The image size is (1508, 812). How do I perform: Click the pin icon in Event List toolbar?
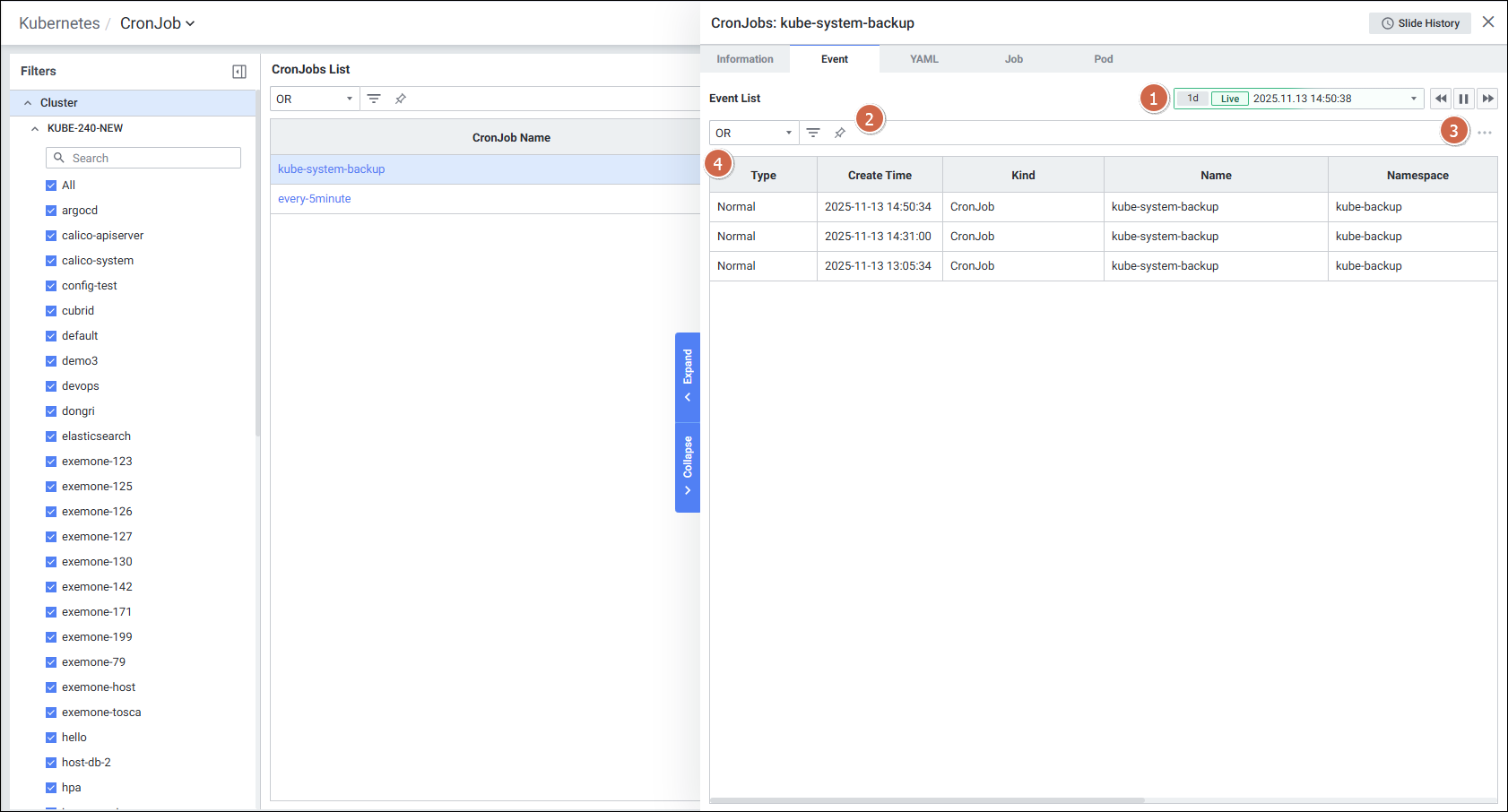pyautogui.click(x=840, y=133)
